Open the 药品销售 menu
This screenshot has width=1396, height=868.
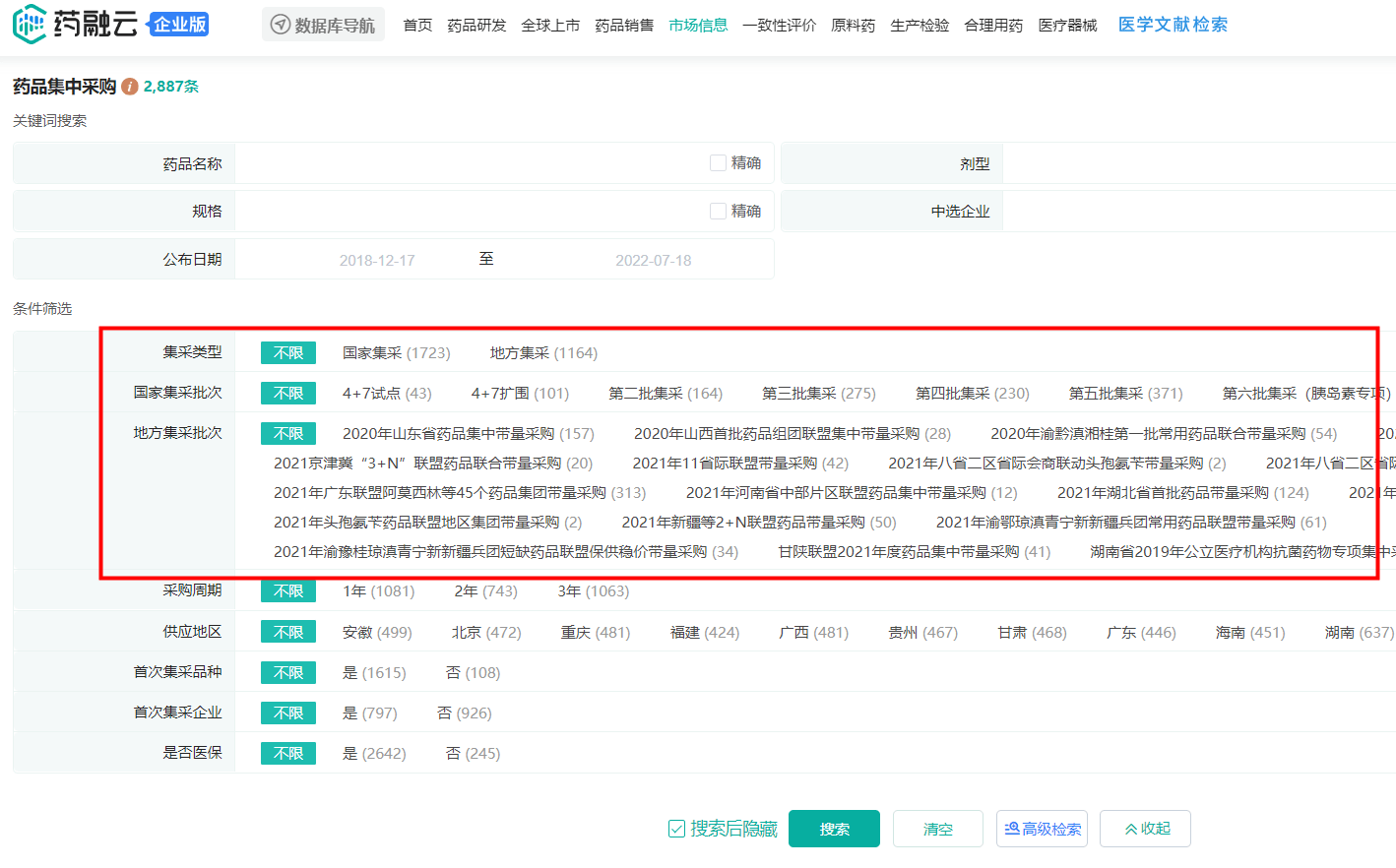(x=624, y=25)
